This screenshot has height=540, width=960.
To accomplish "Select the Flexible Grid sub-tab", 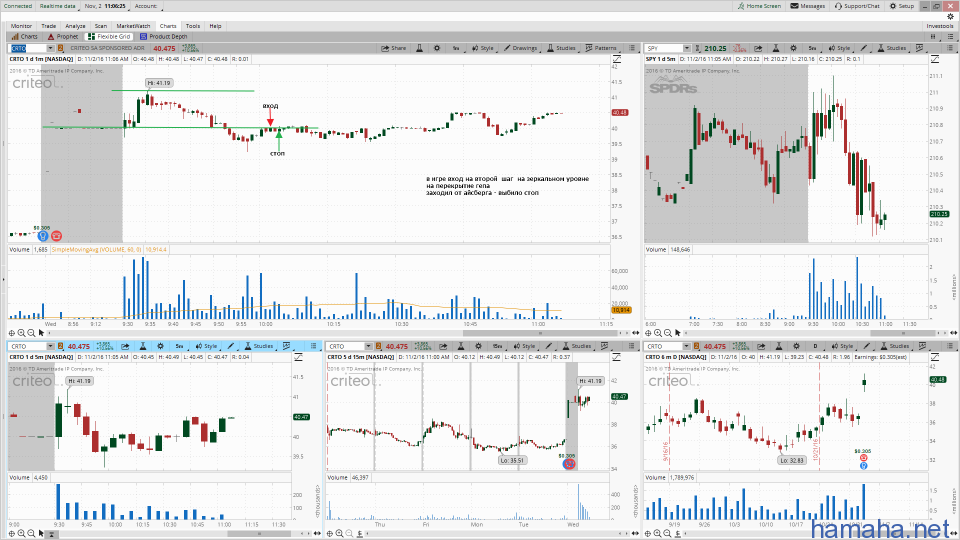I will click(x=110, y=36).
